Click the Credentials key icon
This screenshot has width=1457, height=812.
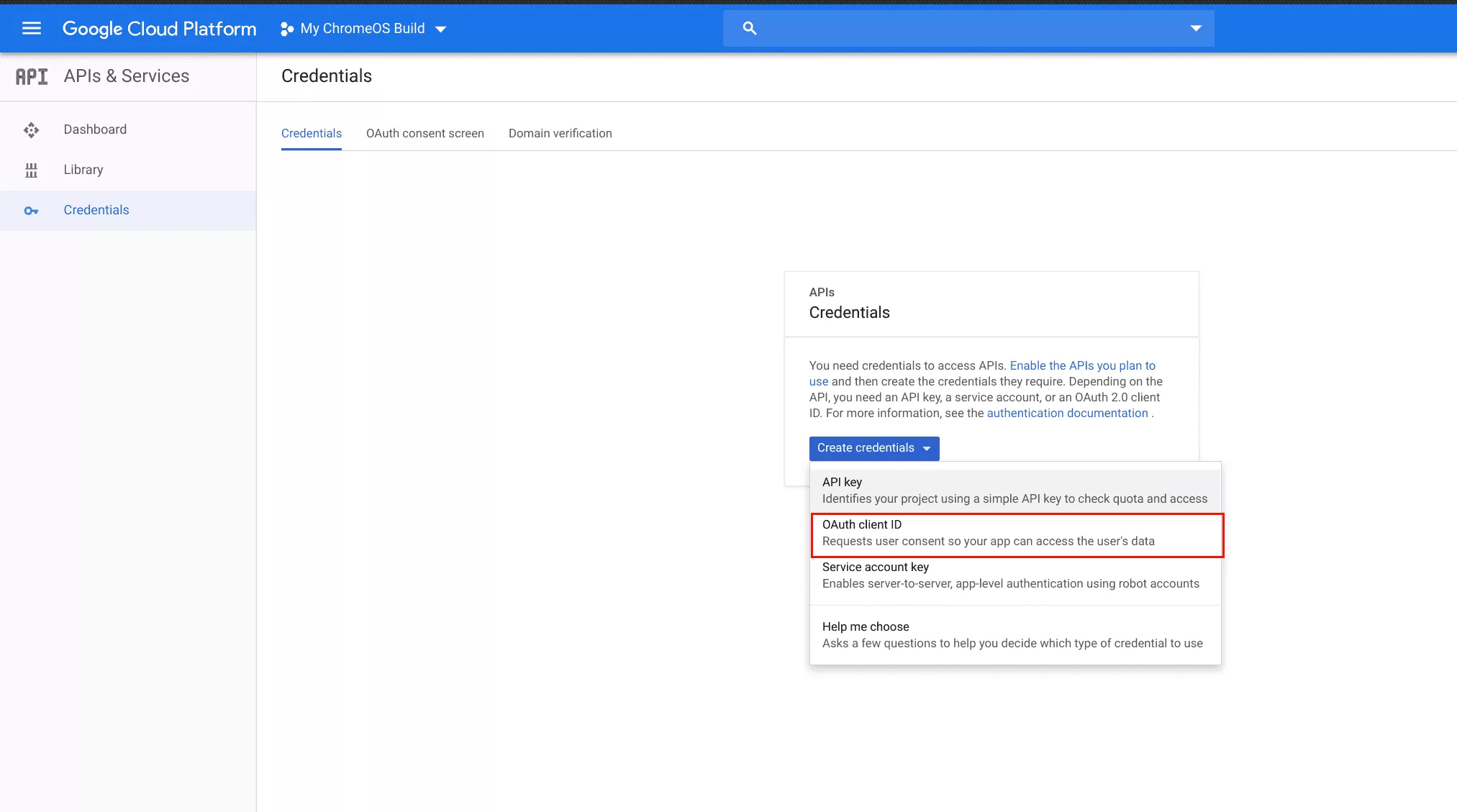point(31,211)
